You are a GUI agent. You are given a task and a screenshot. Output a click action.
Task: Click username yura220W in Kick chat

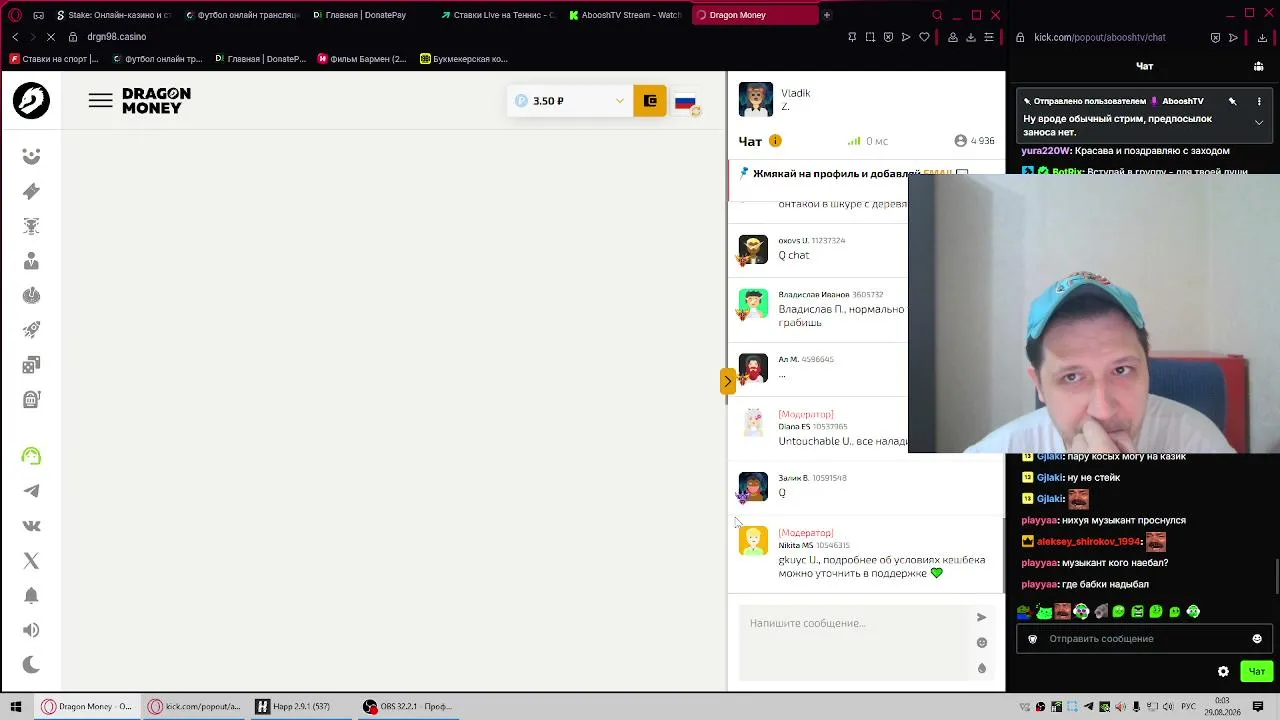tap(1045, 151)
